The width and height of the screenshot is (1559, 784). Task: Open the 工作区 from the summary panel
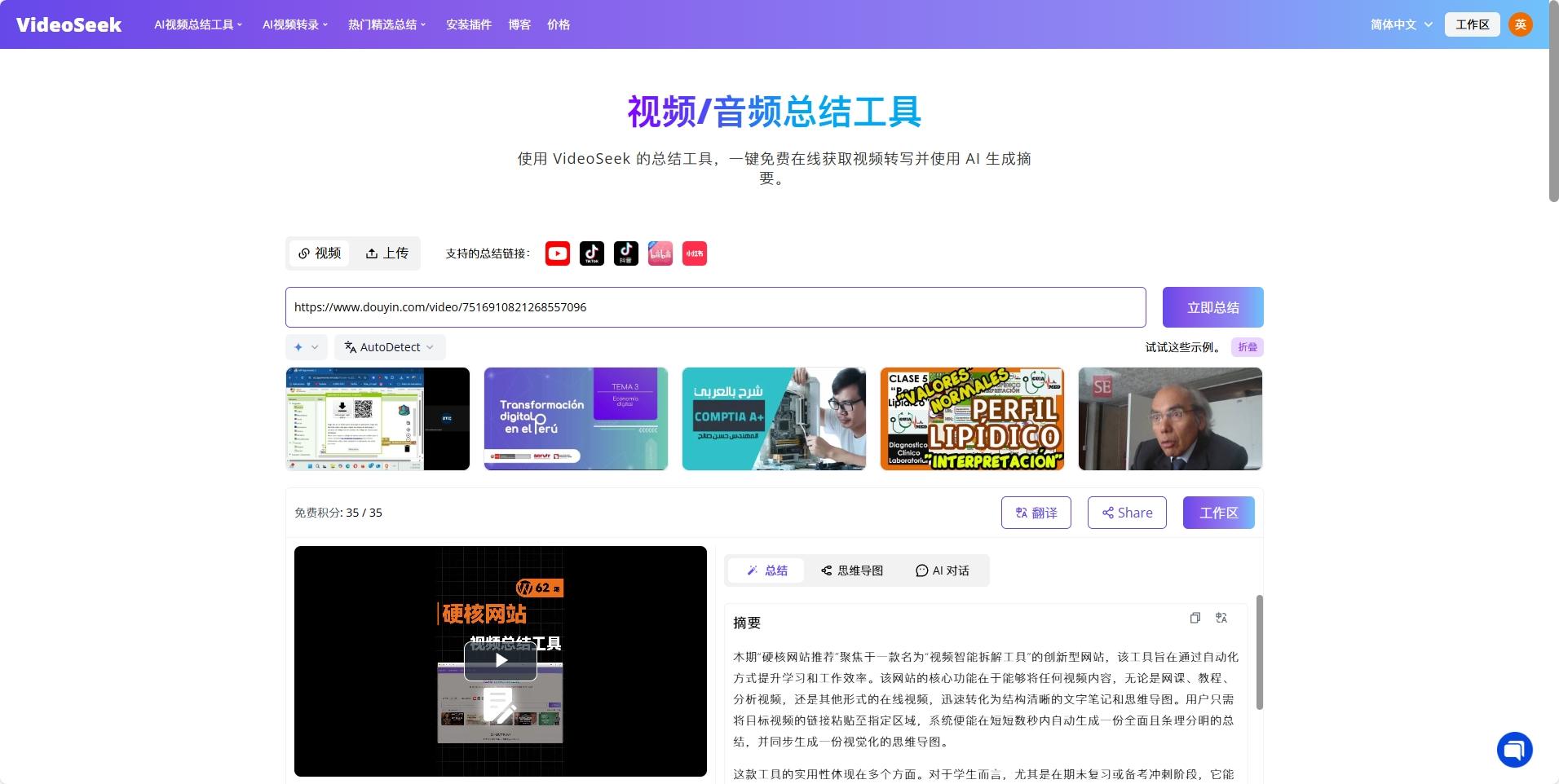coord(1218,513)
